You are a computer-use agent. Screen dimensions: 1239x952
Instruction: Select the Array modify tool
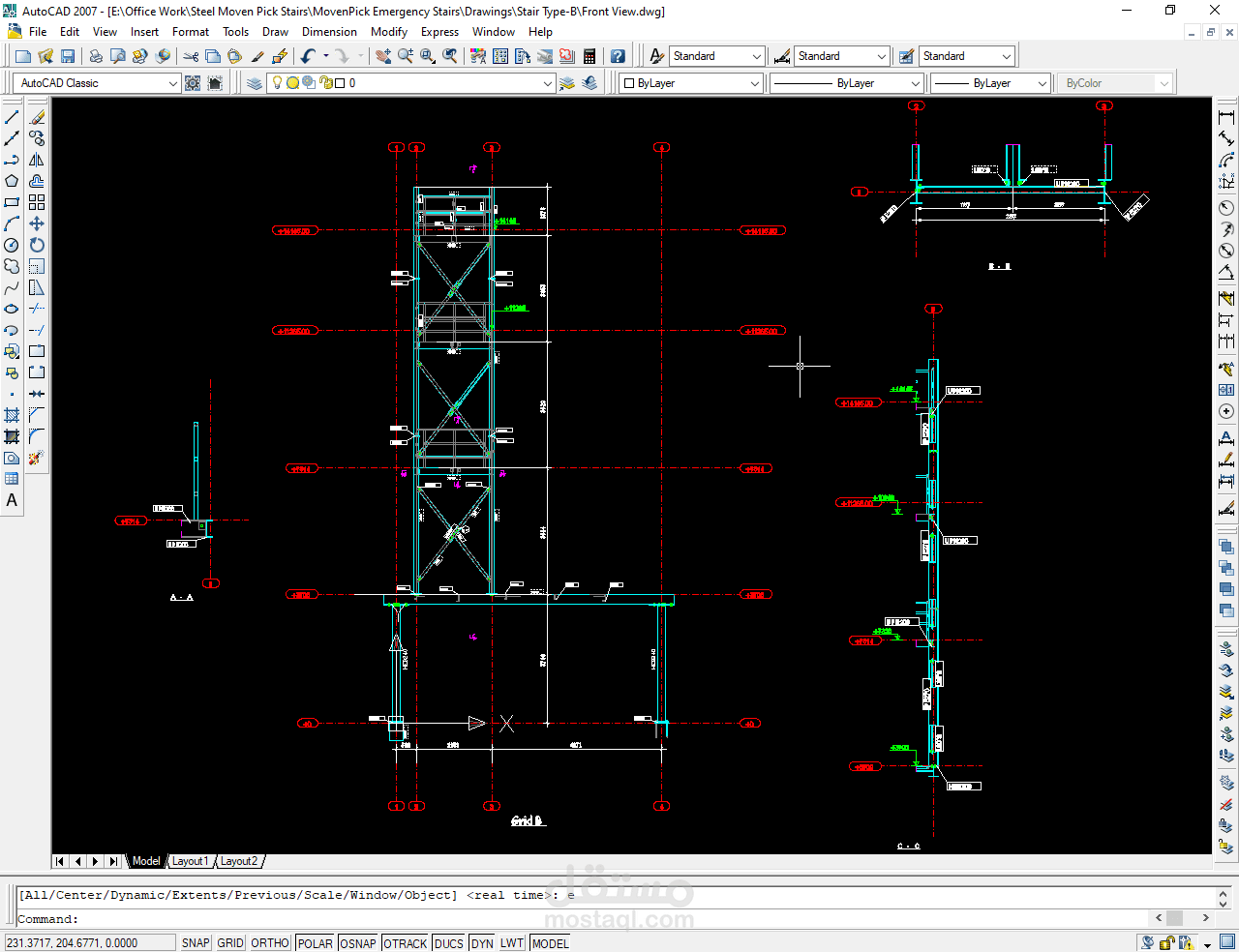[x=37, y=202]
